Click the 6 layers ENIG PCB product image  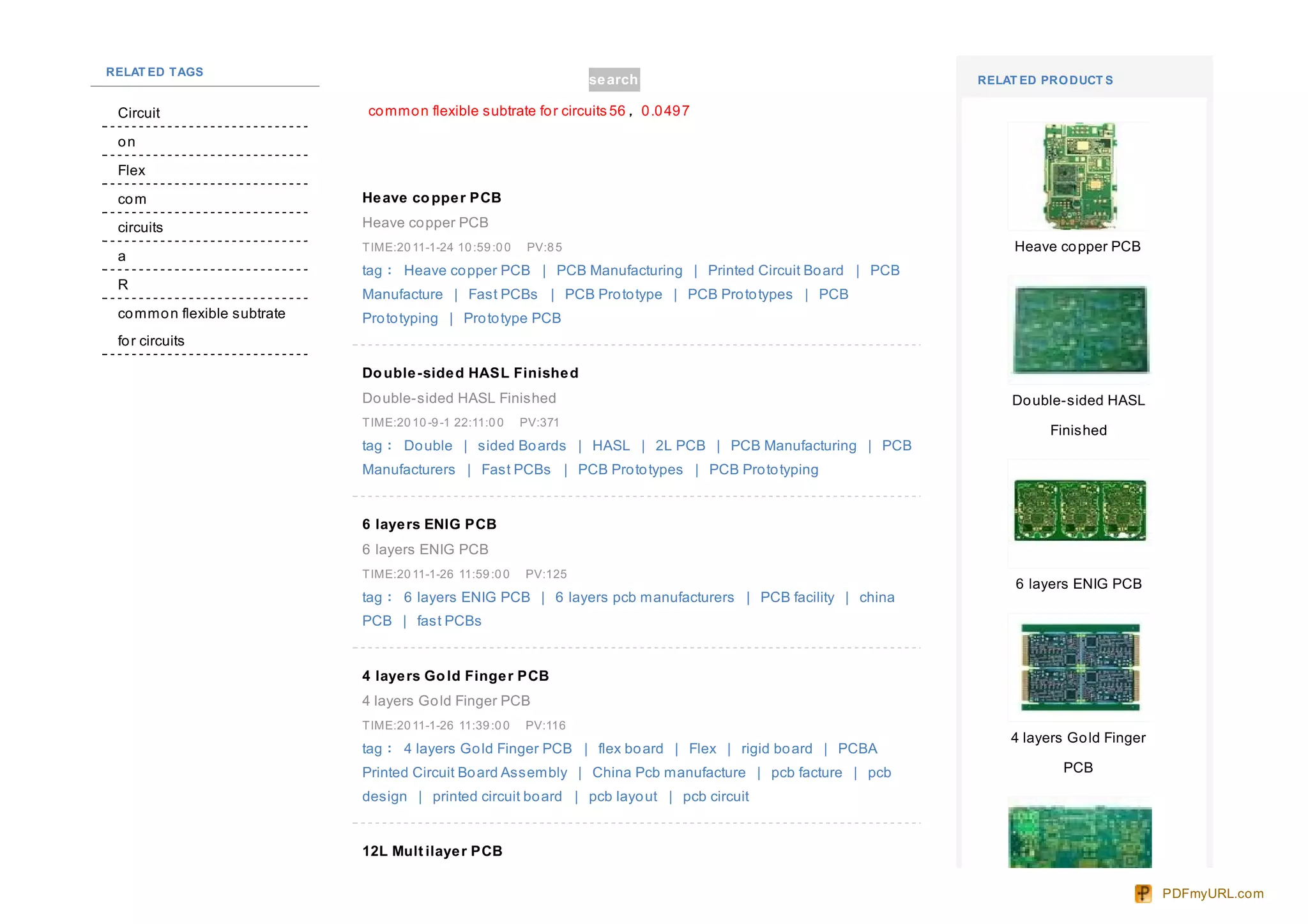(1079, 511)
